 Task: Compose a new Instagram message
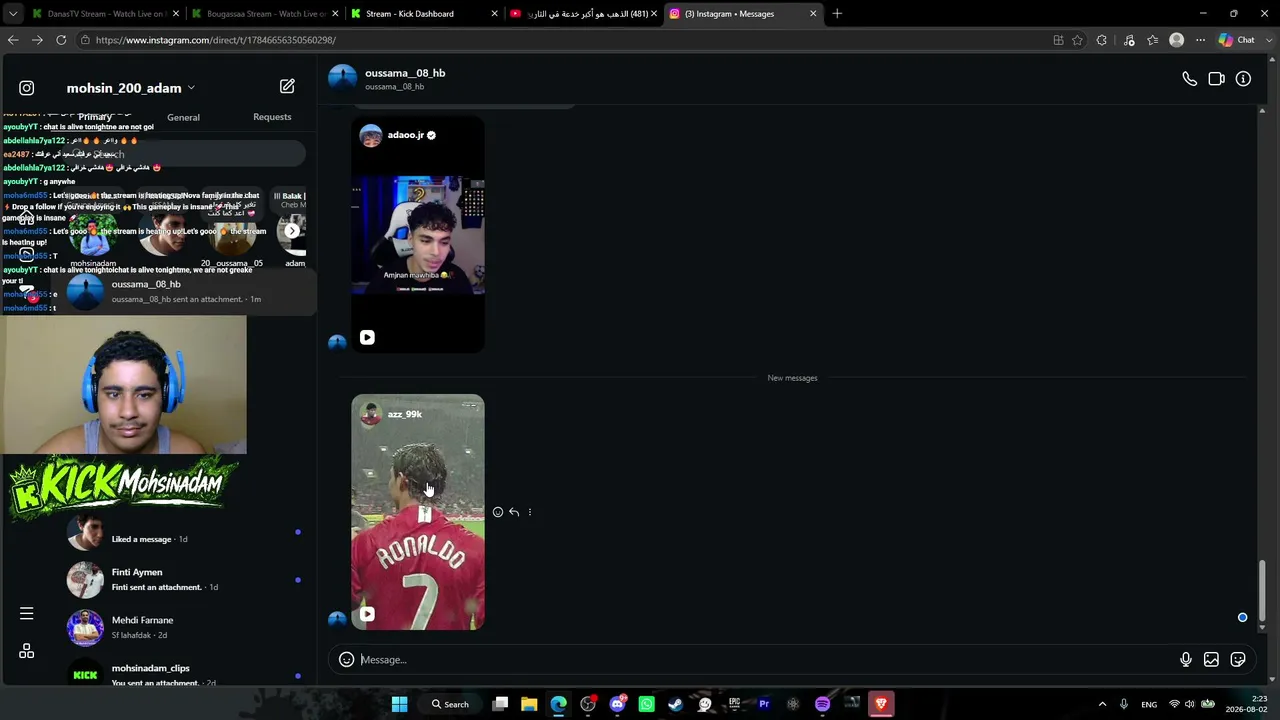(287, 87)
